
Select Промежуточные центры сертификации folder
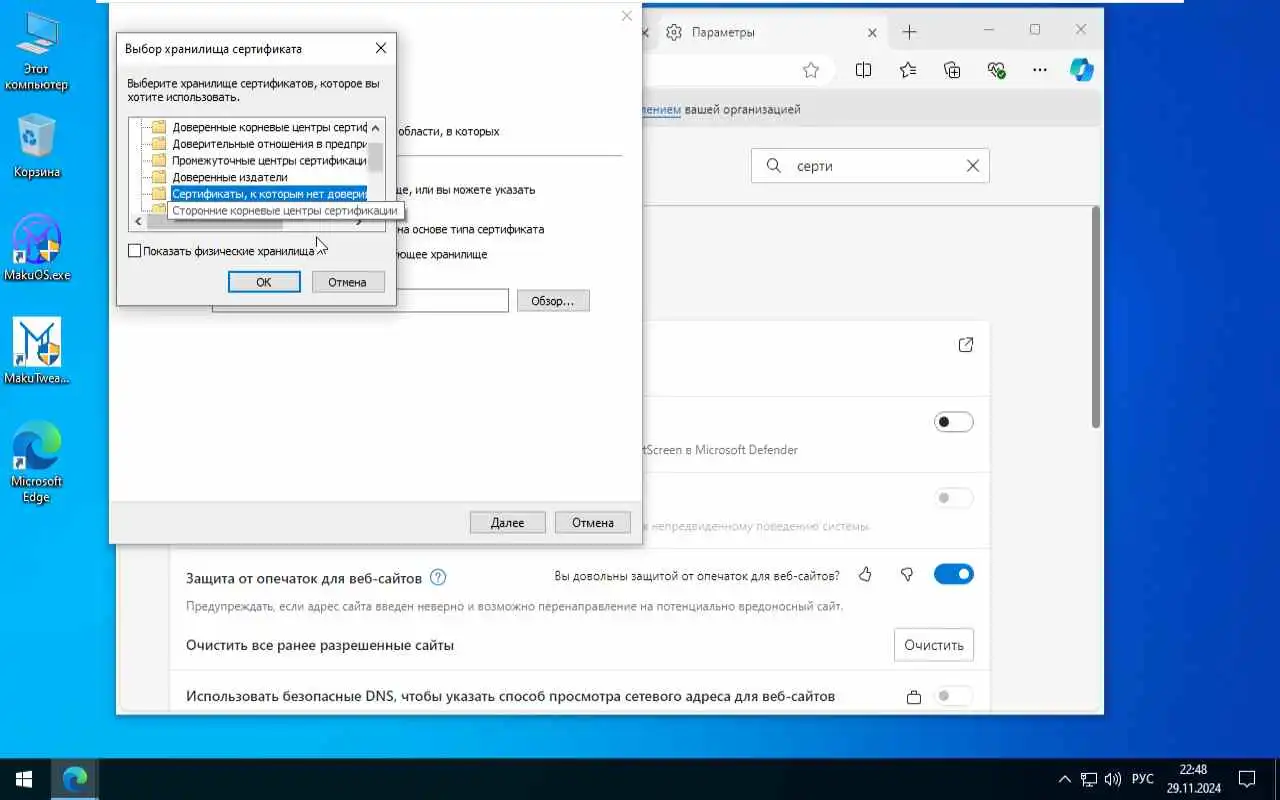[x=260, y=160]
